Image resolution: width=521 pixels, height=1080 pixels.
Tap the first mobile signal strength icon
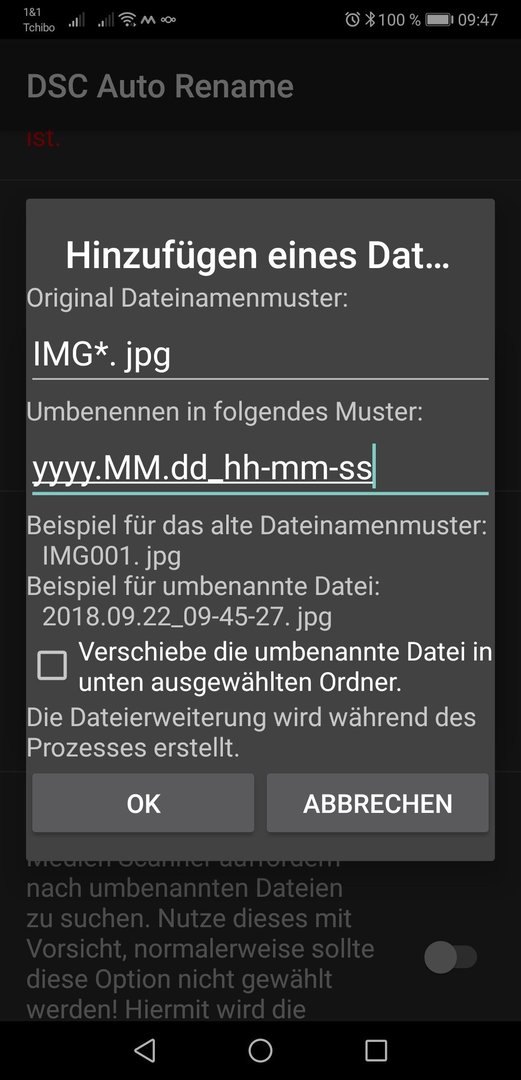tap(76, 20)
